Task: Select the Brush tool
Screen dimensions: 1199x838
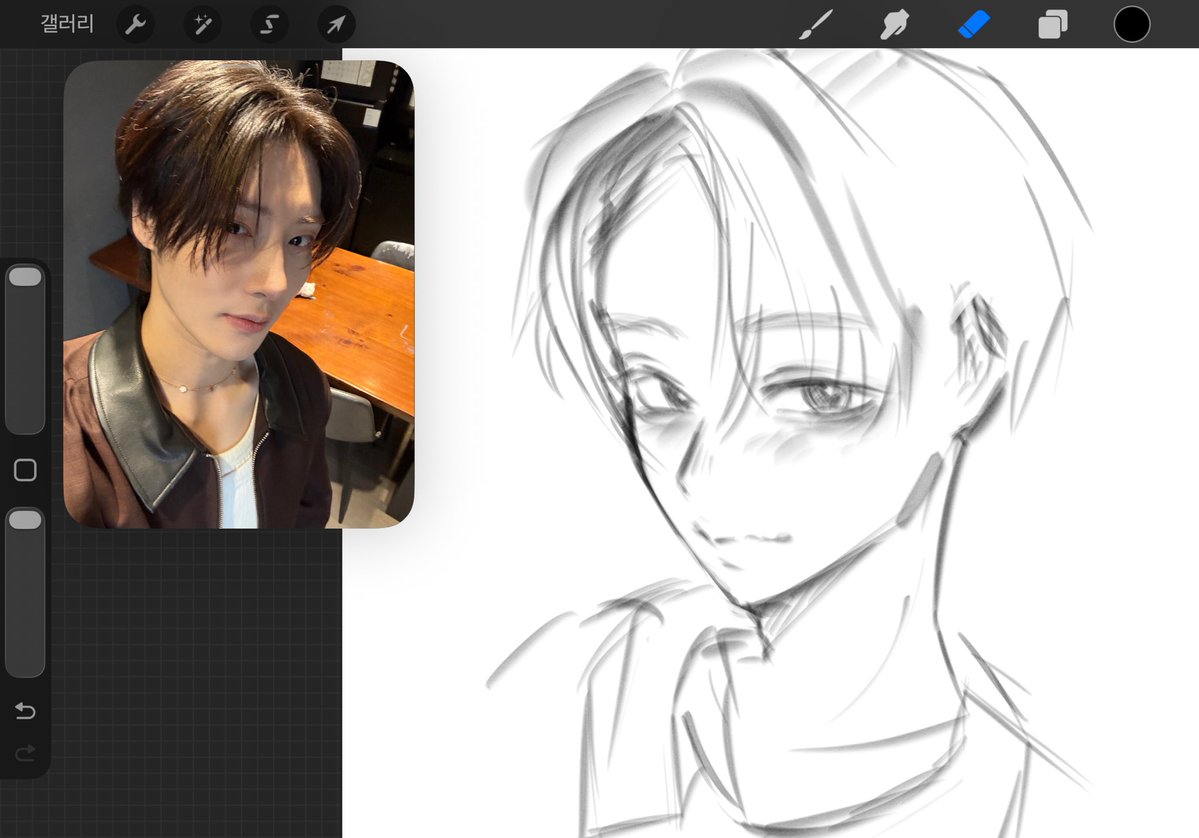Action: click(x=816, y=24)
